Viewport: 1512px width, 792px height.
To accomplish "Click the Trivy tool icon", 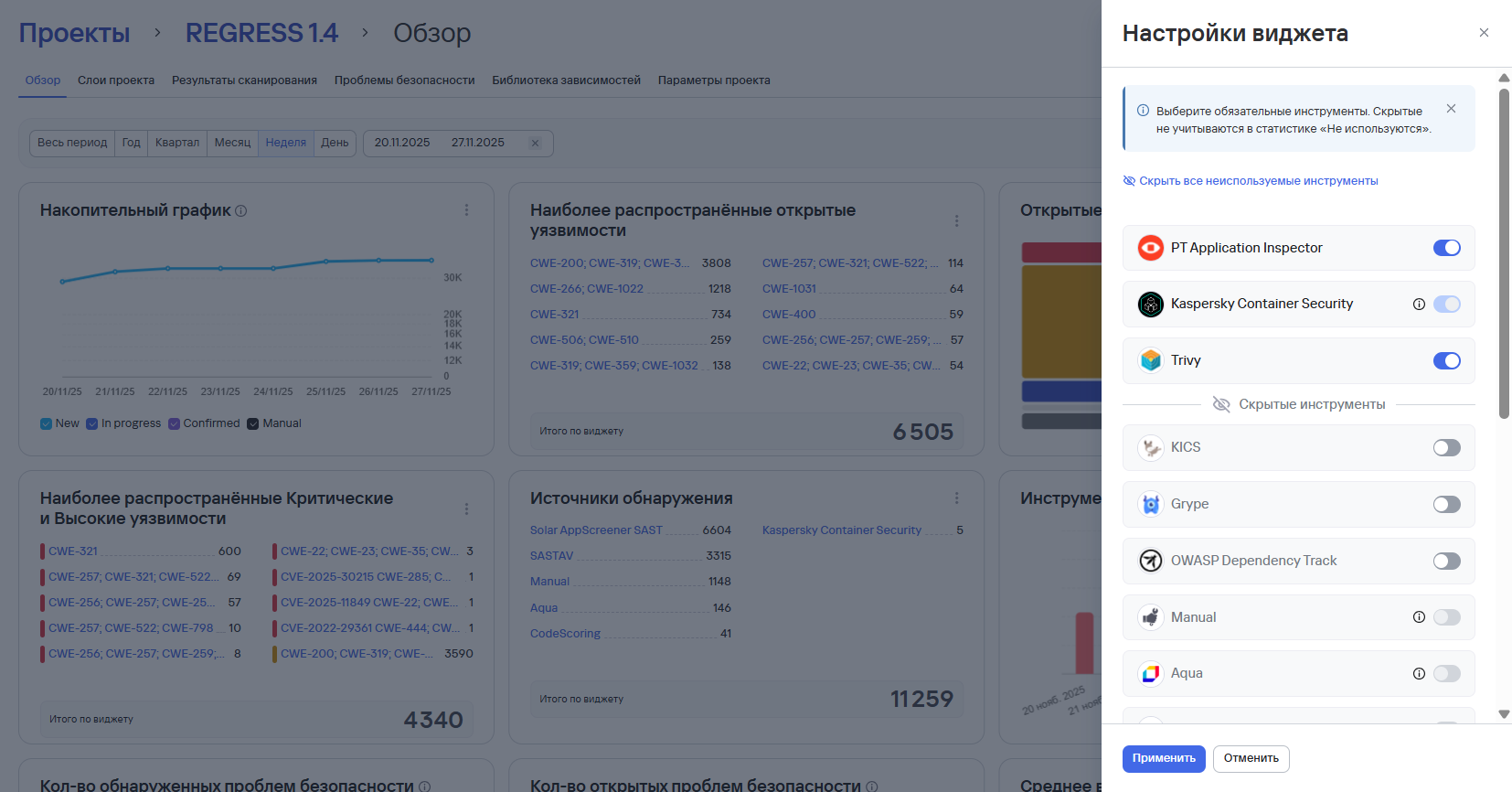I will tap(1150, 360).
